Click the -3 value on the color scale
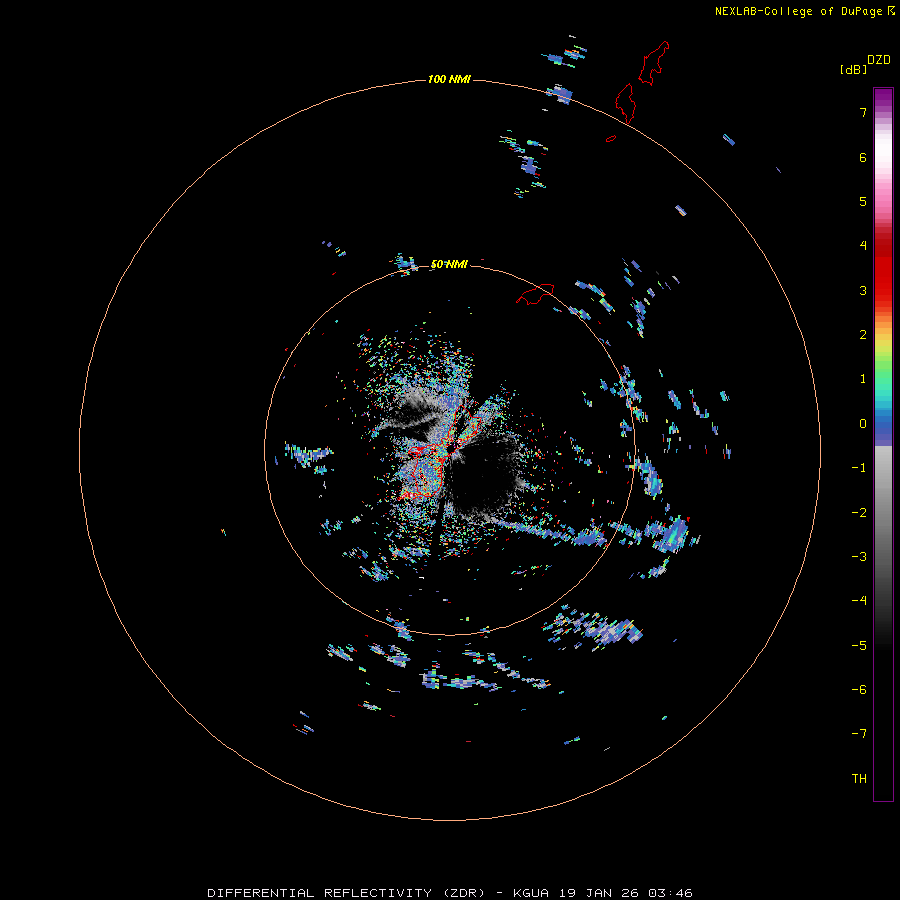 point(859,557)
